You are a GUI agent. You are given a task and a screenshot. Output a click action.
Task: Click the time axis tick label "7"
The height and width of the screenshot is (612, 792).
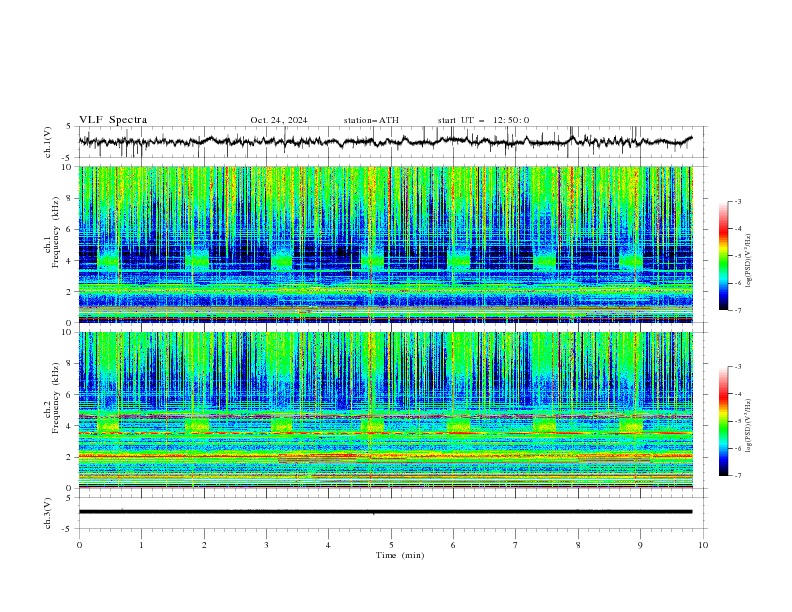tap(516, 545)
